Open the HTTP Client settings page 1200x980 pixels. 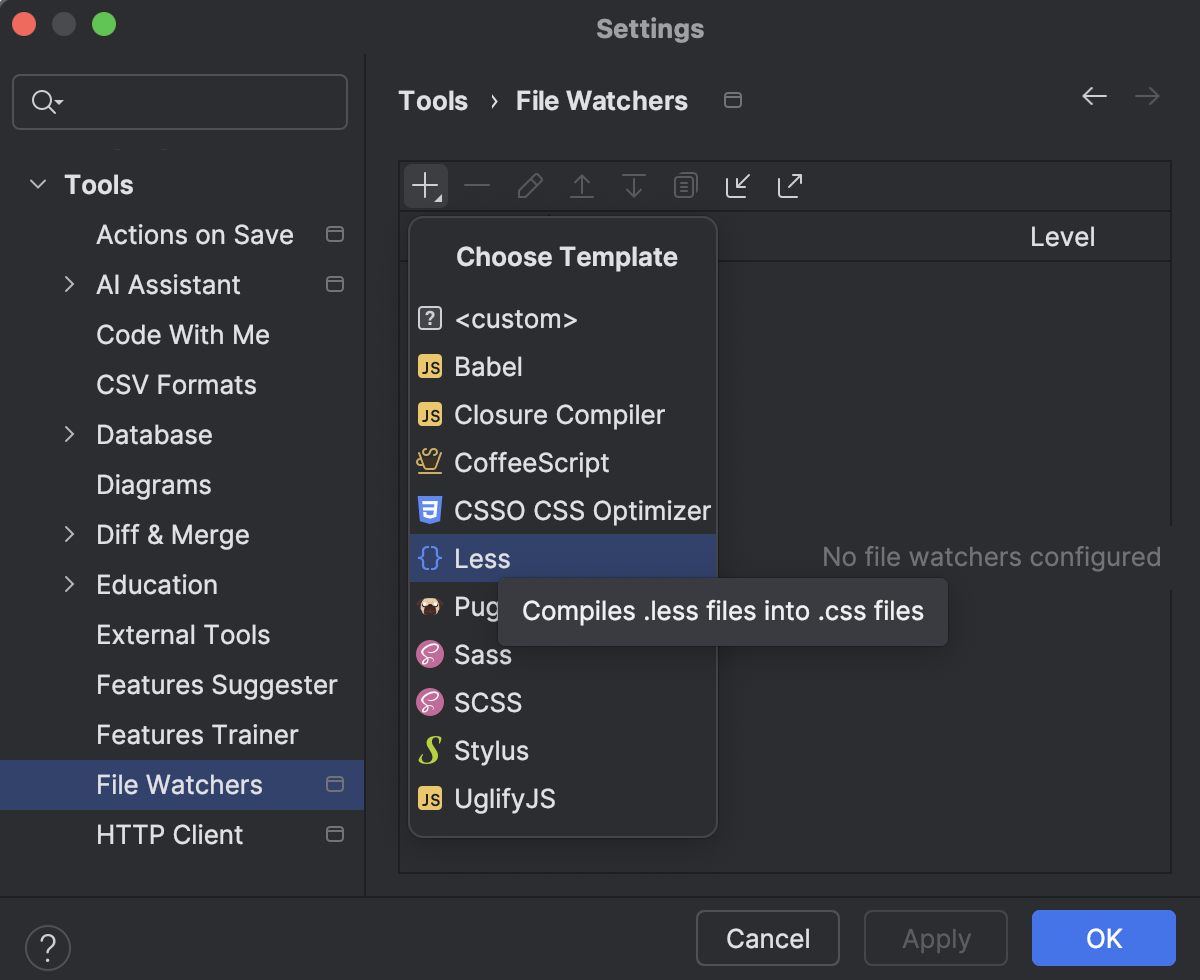pos(169,834)
